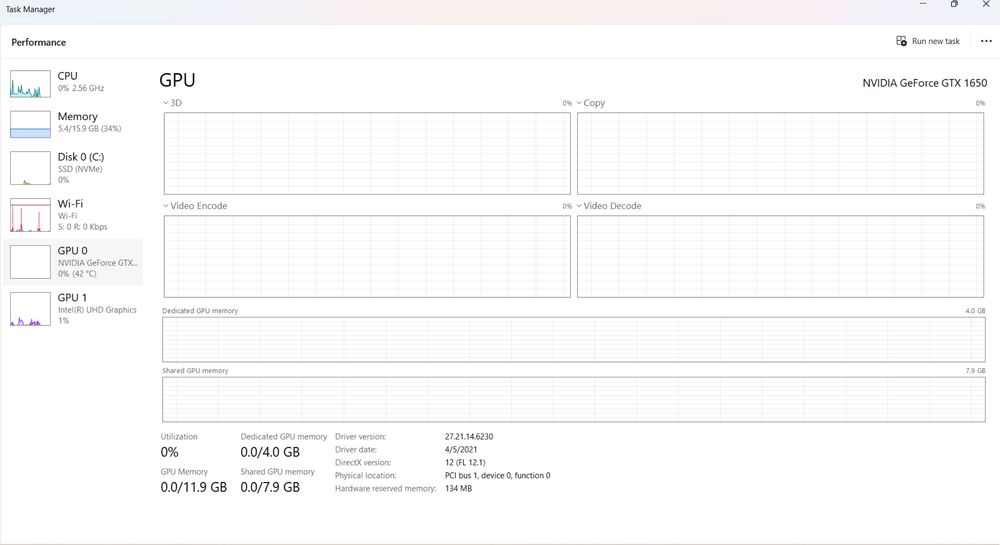Image resolution: width=1000 pixels, height=545 pixels.
Task: Click the PCI bus 1 physical location value
Action: 497,476
